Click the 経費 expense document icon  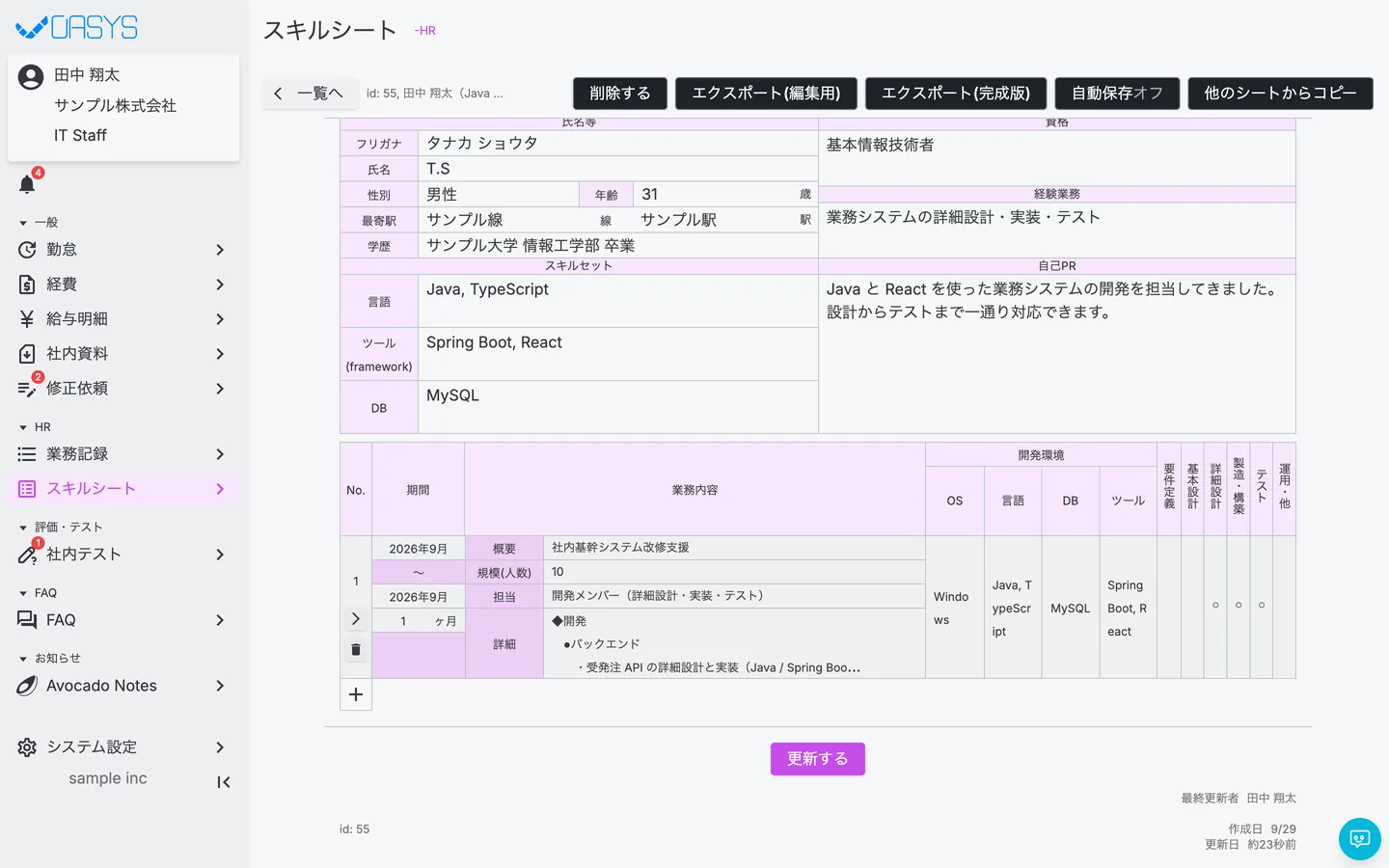click(27, 285)
